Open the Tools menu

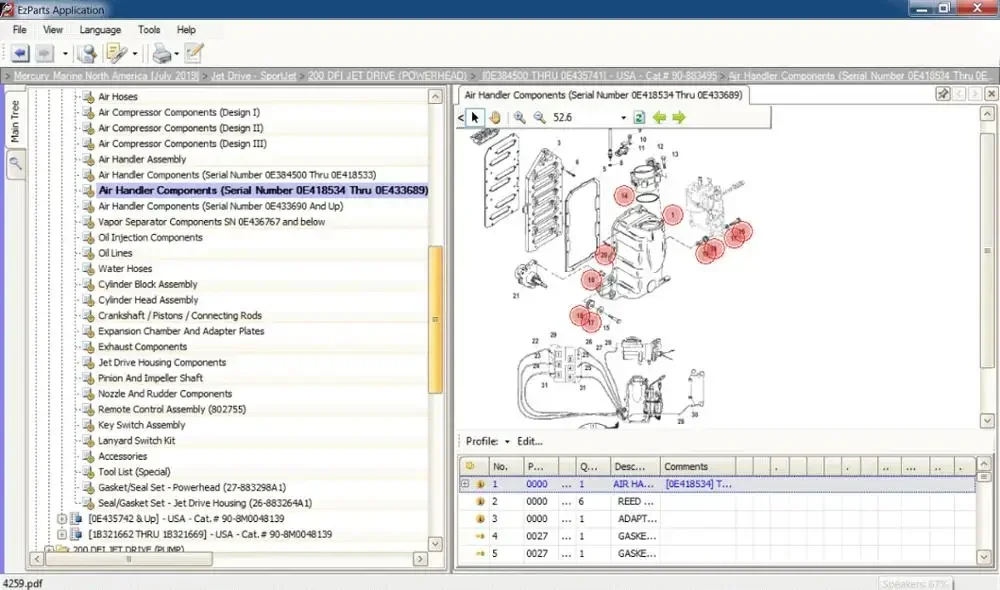coord(149,30)
